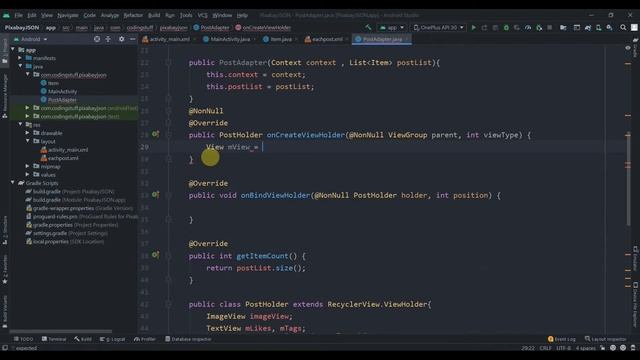The image size is (640, 360).
Task: Collapse the layout folder
Action: pos(27,141)
